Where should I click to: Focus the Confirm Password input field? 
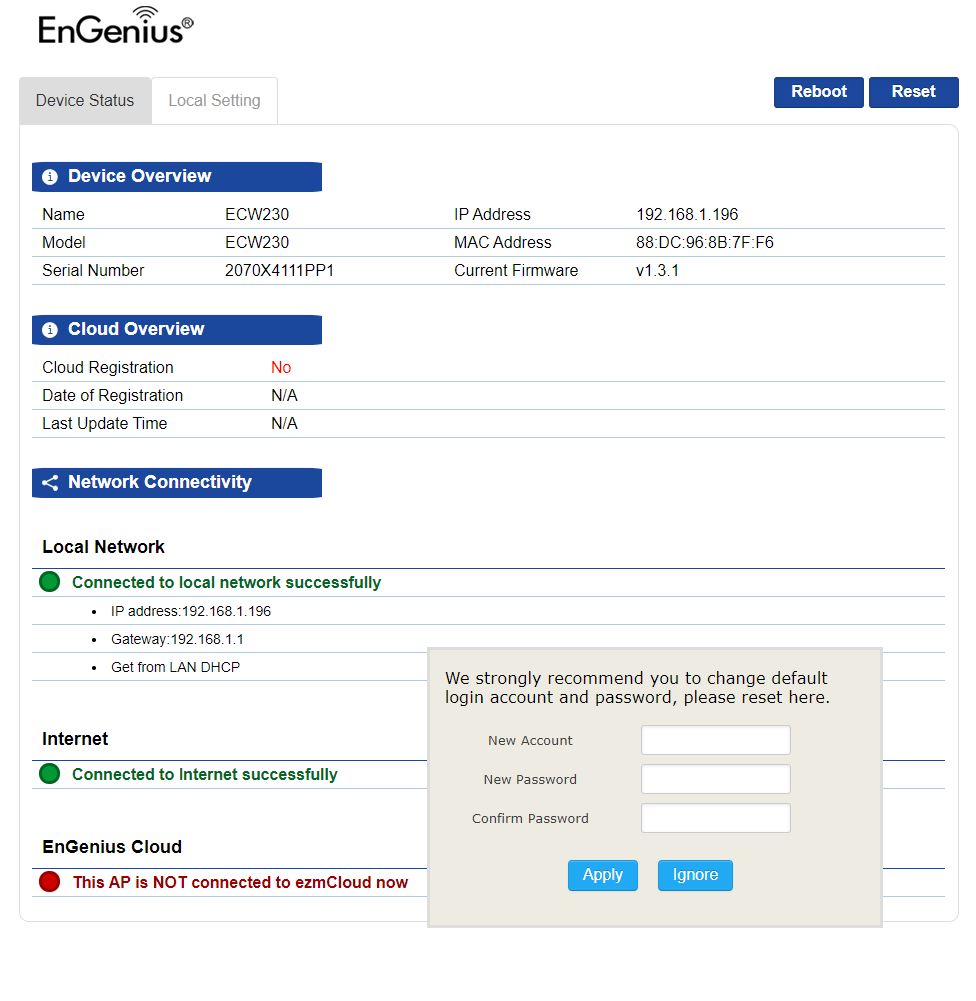pyautogui.click(x=715, y=818)
